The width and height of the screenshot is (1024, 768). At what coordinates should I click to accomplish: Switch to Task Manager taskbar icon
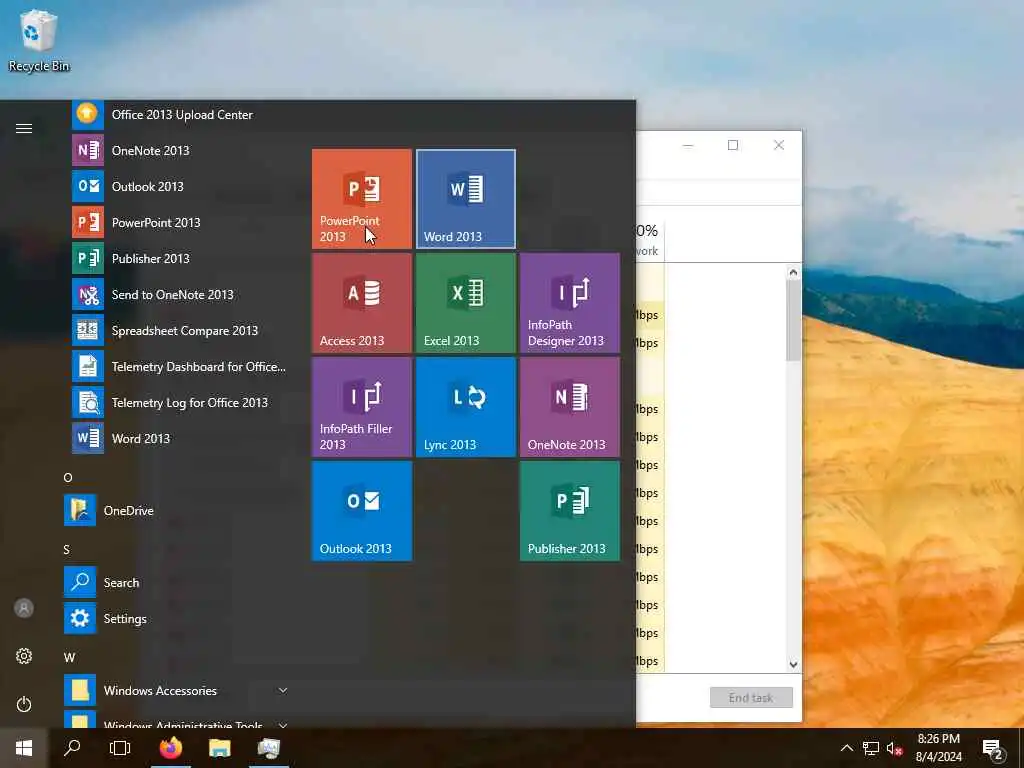[268, 748]
